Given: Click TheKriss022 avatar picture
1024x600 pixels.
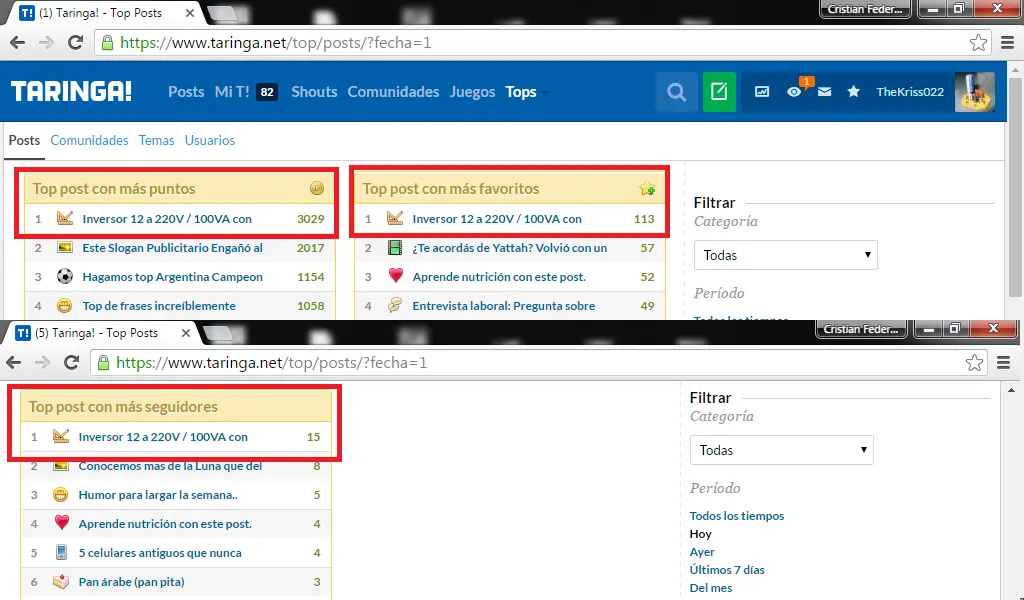Looking at the screenshot, I should click(x=975, y=92).
